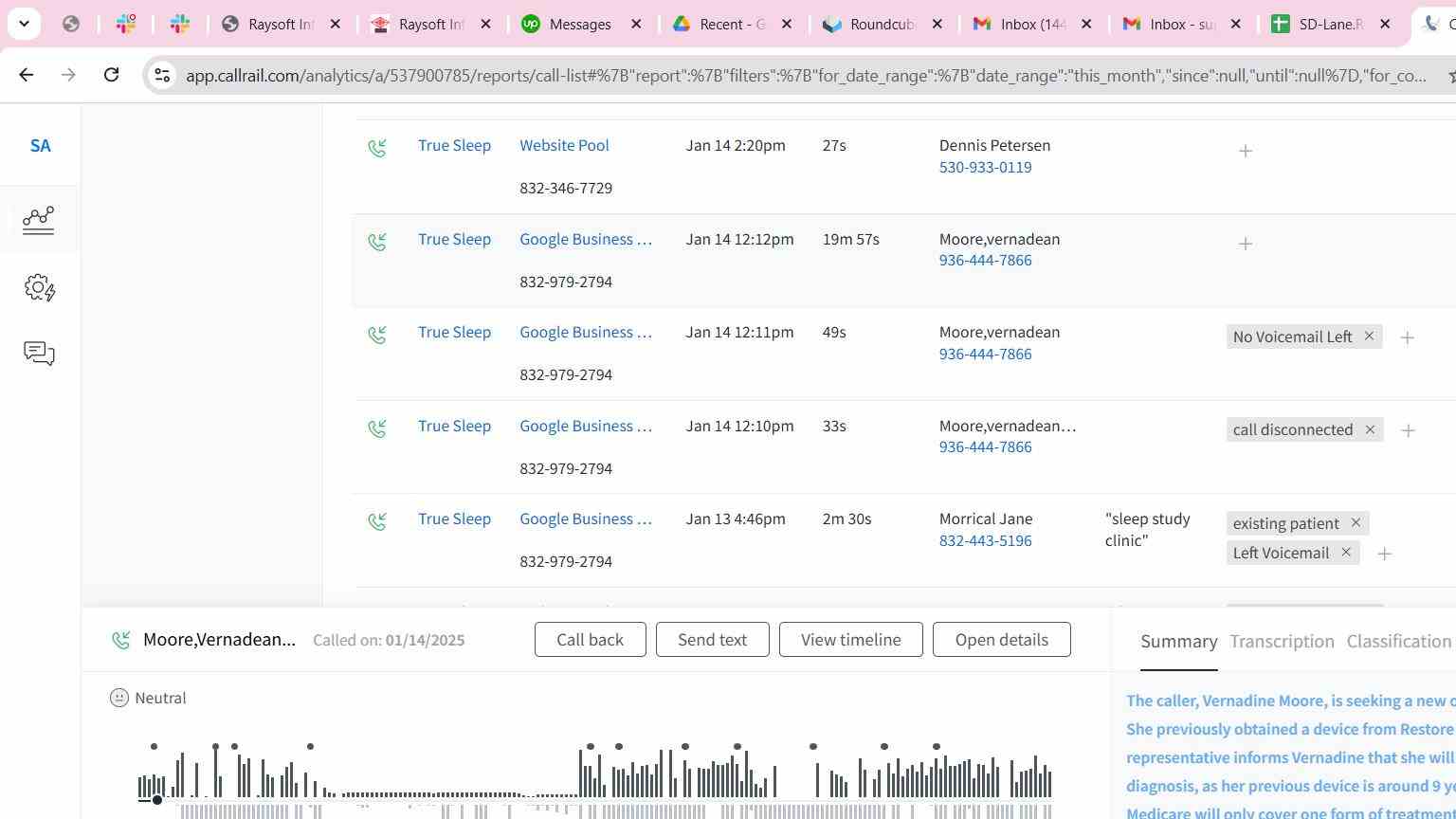This screenshot has height=819, width=1456.
Task: Switch to the SD-Lane spreadsheet tab
Action: (1331, 24)
